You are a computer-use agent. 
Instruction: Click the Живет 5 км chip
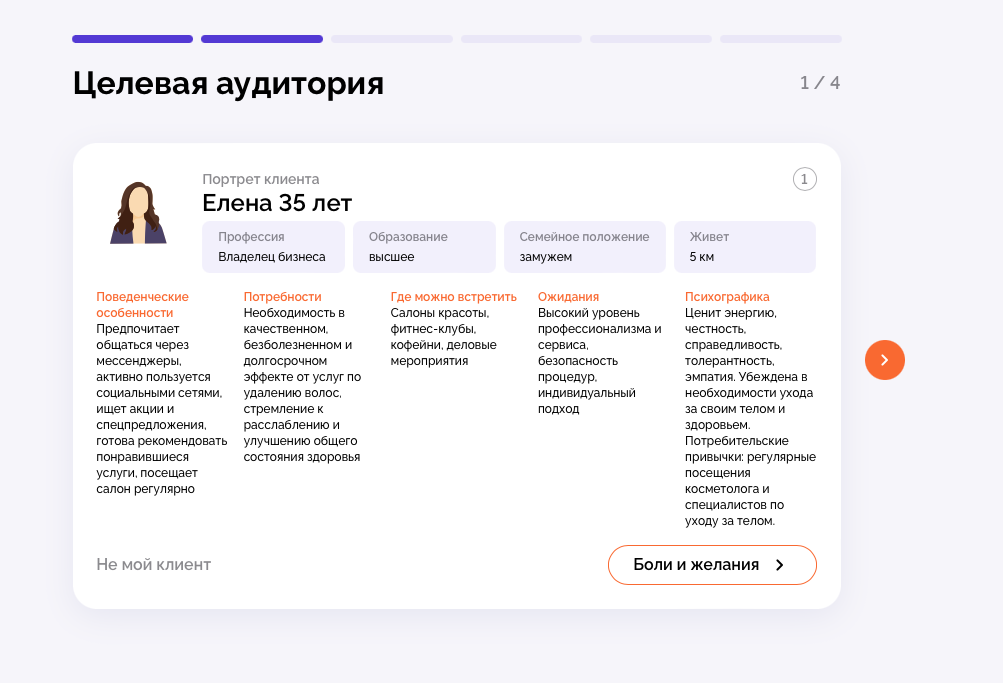click(x=745, y=247)
